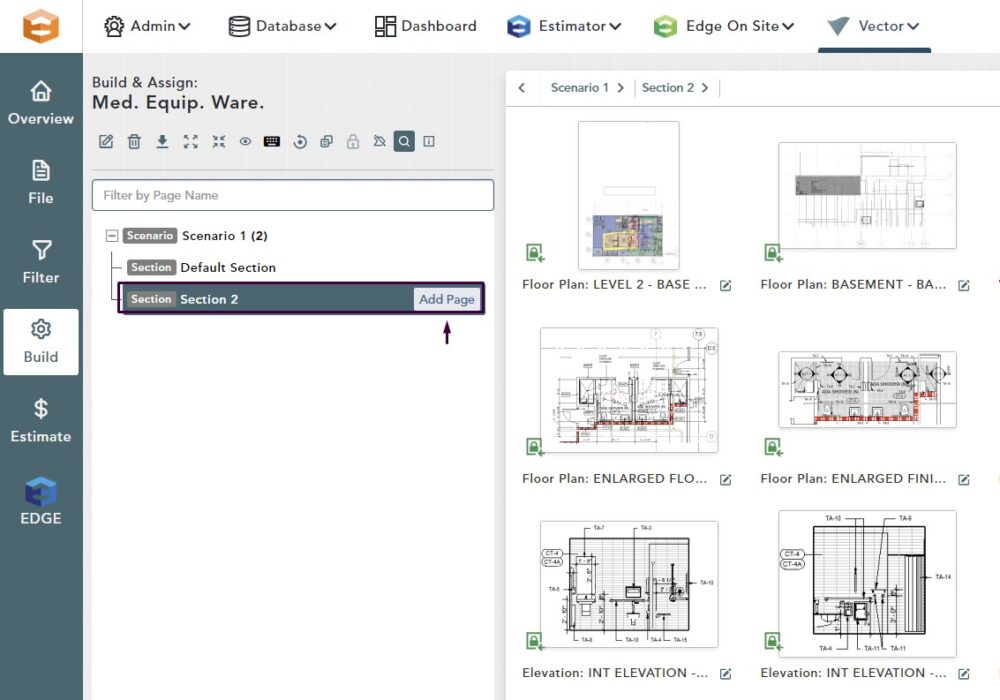This screenshot has width=1000, height=700.
Task: Open the Estimator dropdown menu
Action: click(564, 26)
